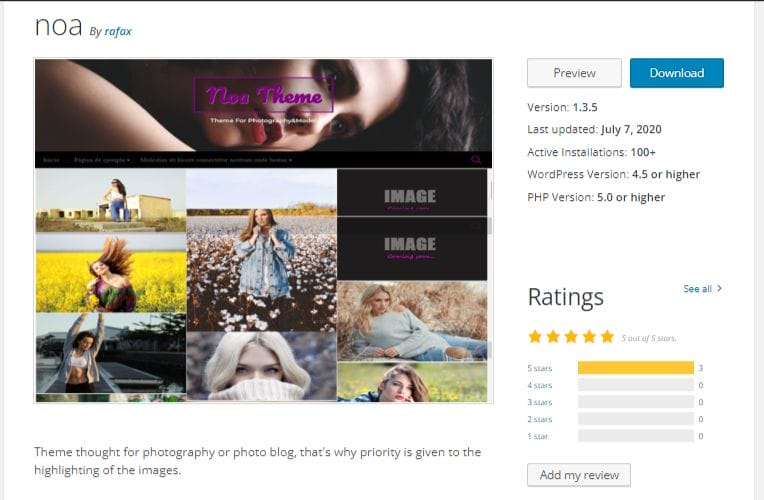Click the magenta search icon in theme preview
This screenshot has width=764, height=500.
point(476,159)
